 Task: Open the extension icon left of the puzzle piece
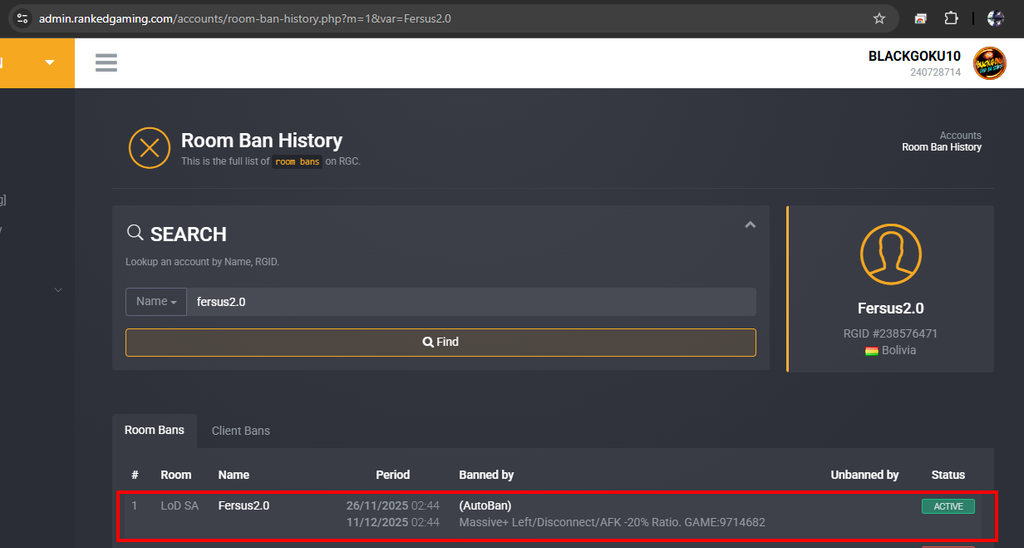[x=920, y=18]
